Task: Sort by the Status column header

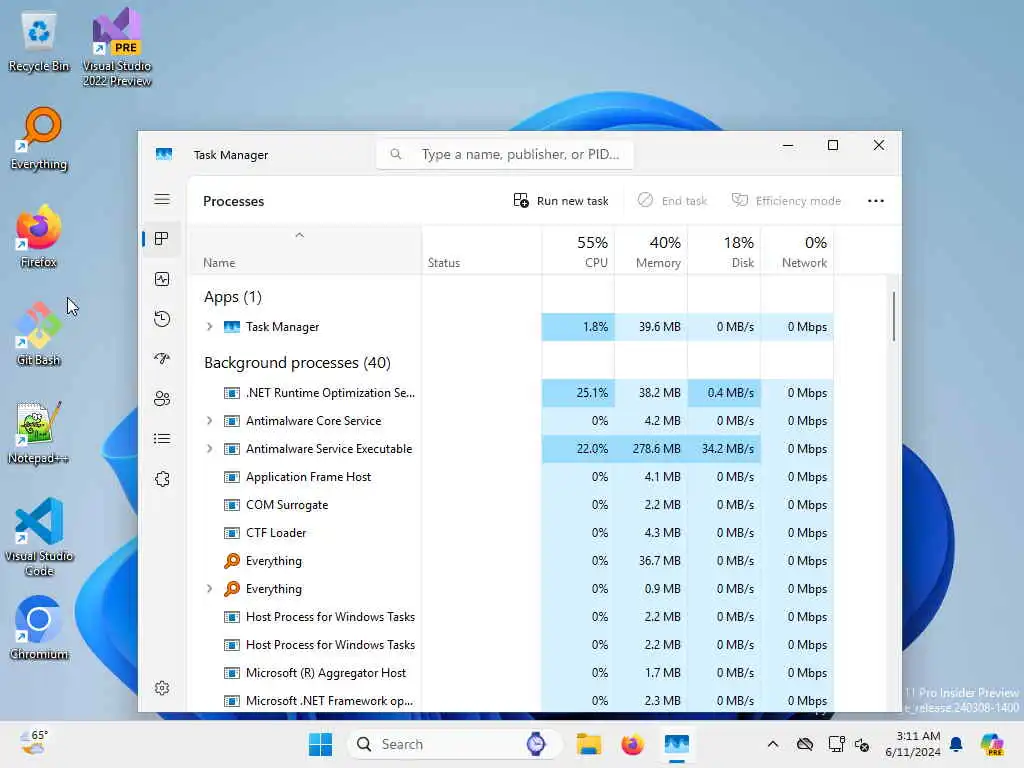Action: pyautogui.click(x=481, y=251)
